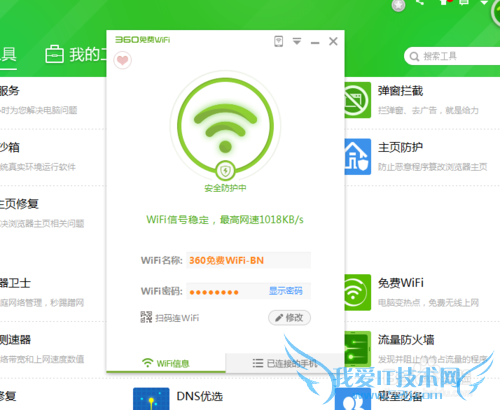Screen dimensions: 500x410
Task: Open the 免费WiFi tool icon
Action: point(357,292)
